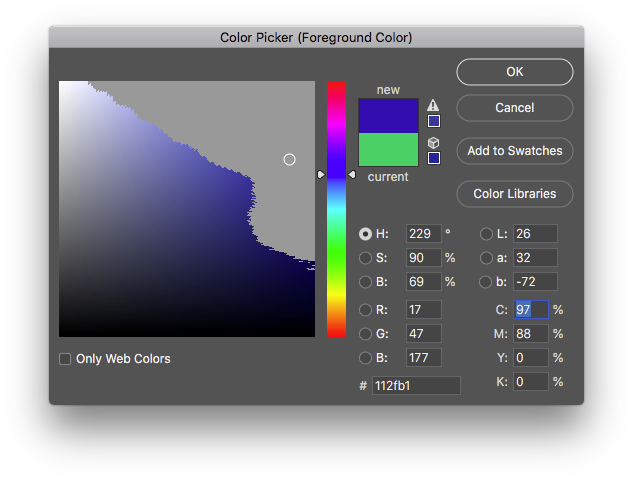Click the circular color field marker

[290, 159]
